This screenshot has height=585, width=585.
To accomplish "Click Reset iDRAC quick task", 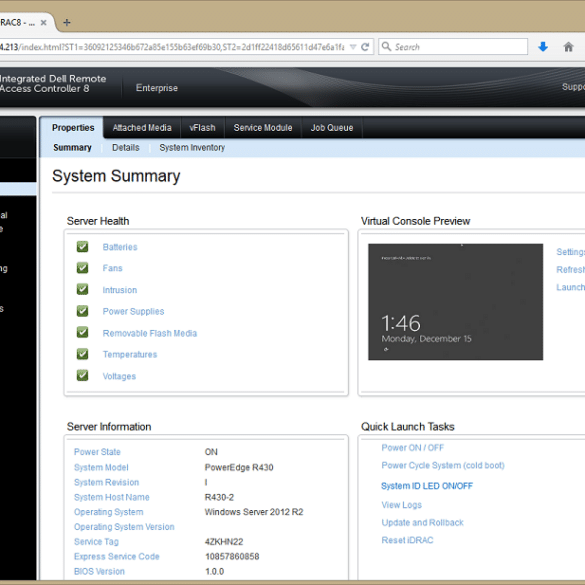I will [x=407, y=540].
